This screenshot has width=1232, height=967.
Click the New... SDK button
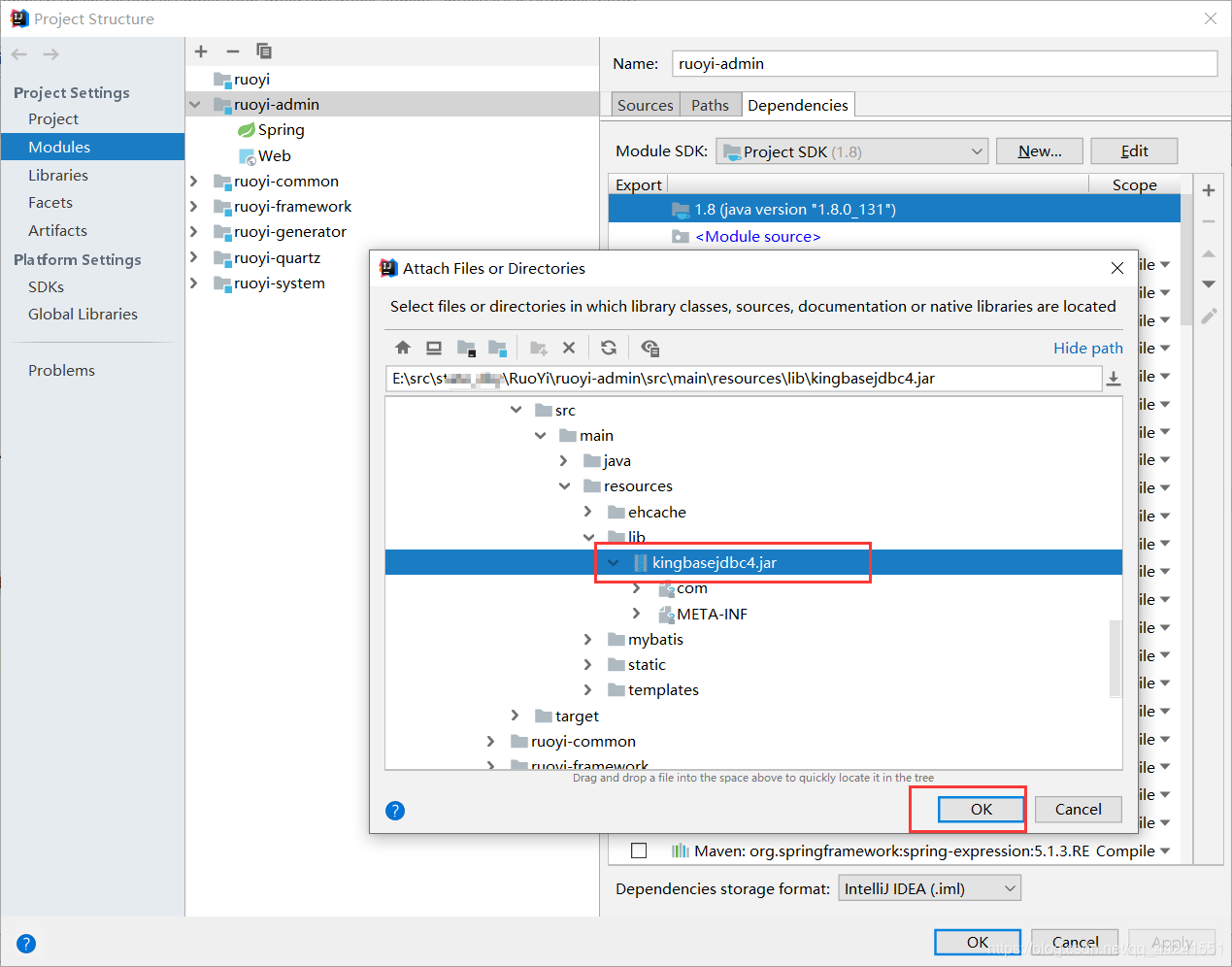pyautogui.click(x=1040, y=150)
